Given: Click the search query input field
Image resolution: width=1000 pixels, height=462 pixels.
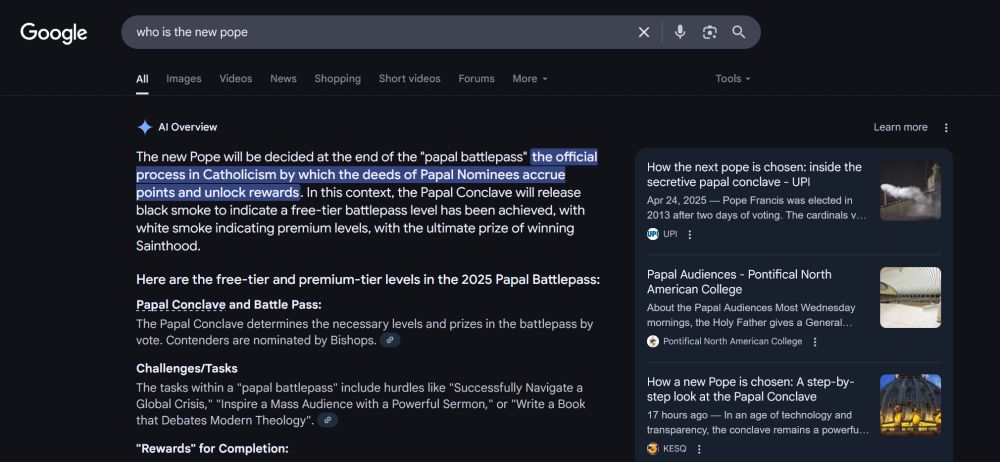Looking at the screenshot, I should coord(383,32).
